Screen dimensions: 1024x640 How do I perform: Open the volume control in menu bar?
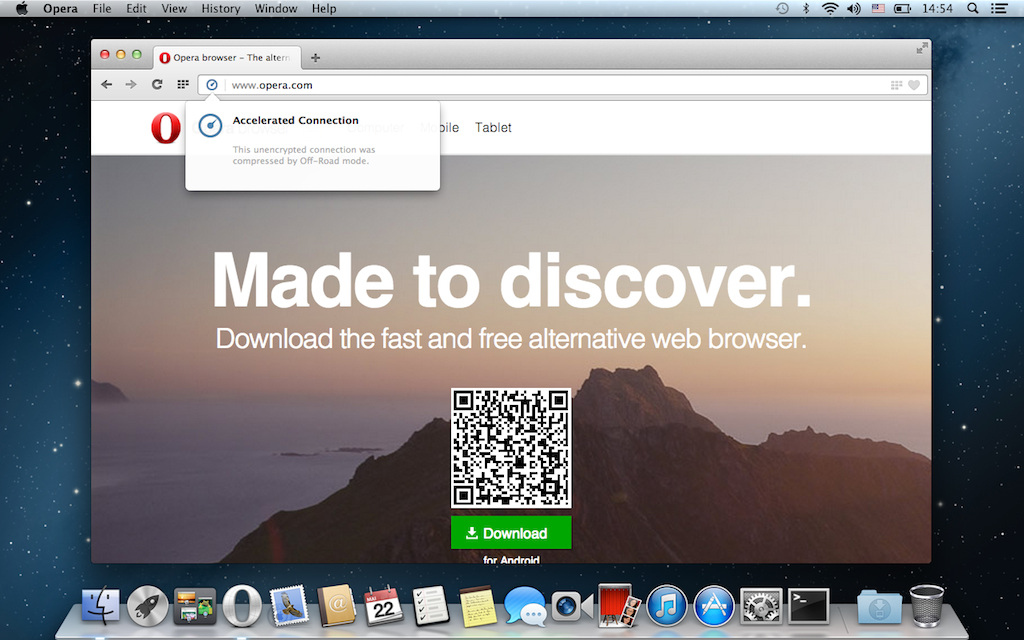click(x=853, y=9)
